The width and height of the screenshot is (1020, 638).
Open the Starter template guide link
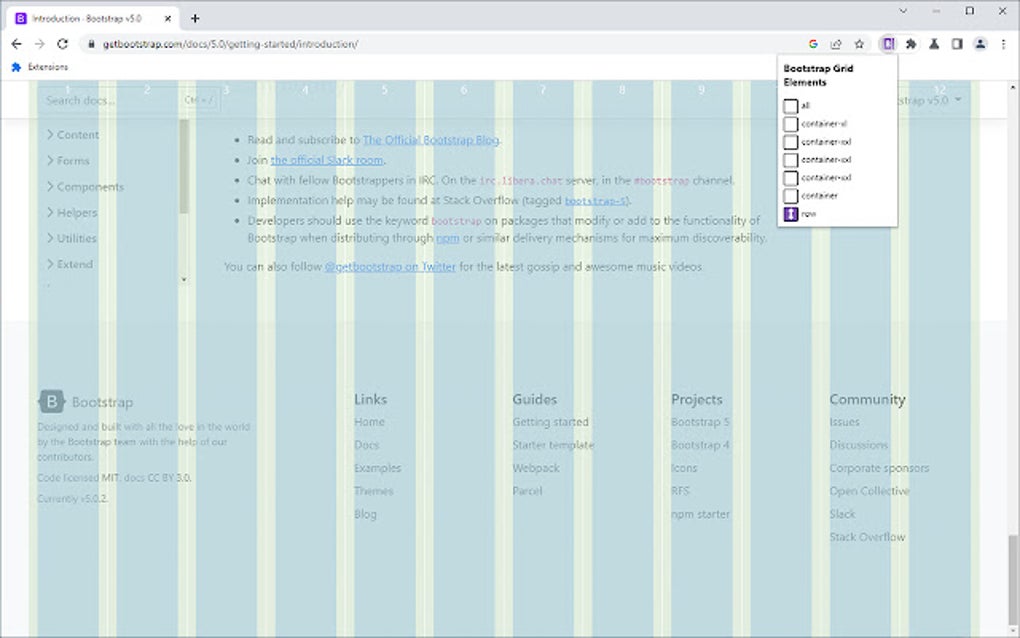[553, 445]
